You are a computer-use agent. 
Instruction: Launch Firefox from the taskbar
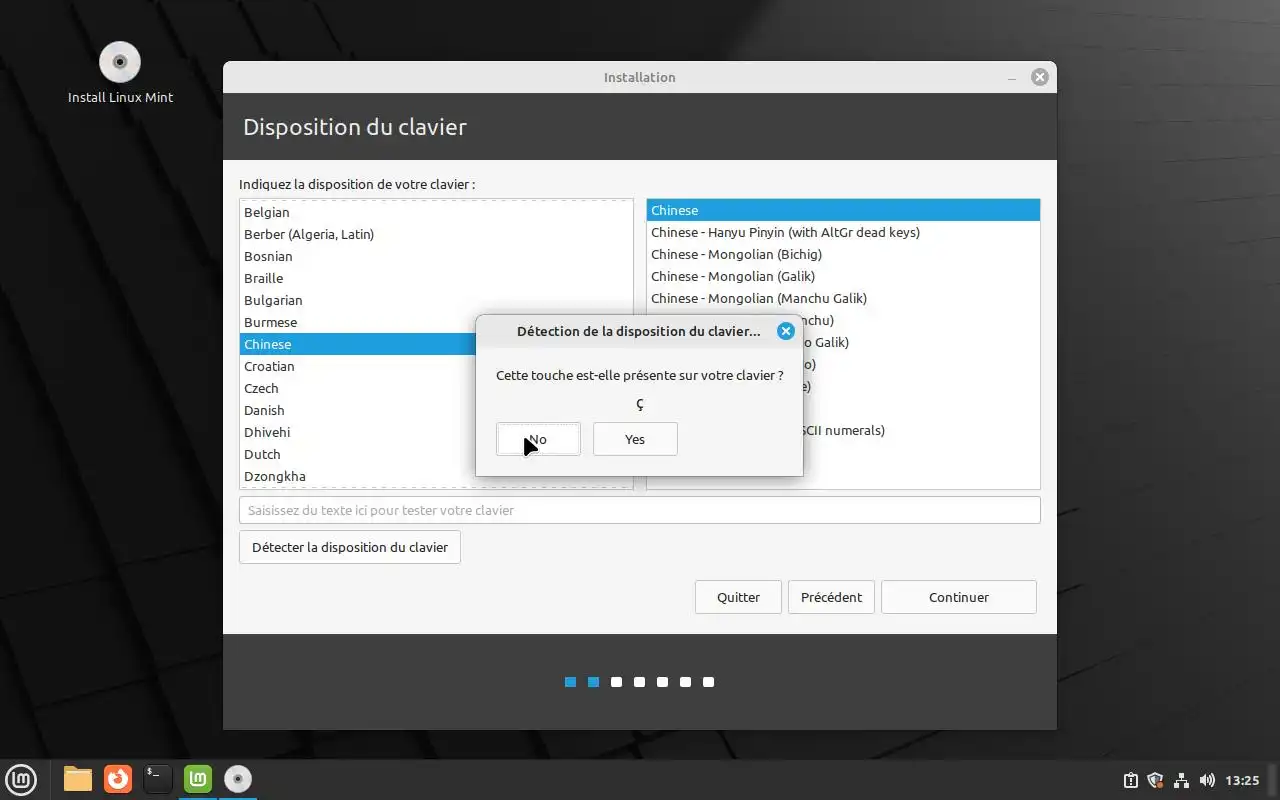click(x=118, y=778)
